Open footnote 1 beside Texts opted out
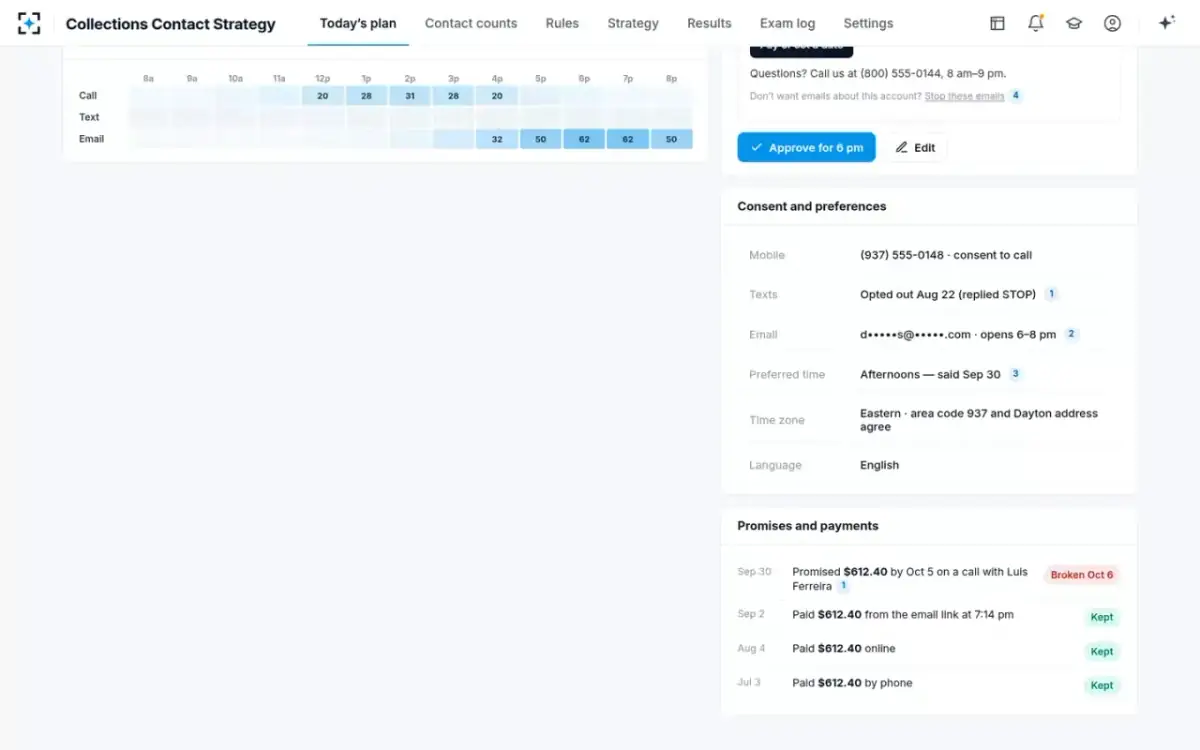This screenshot has width=1200, height=750. coord(1051,294)
